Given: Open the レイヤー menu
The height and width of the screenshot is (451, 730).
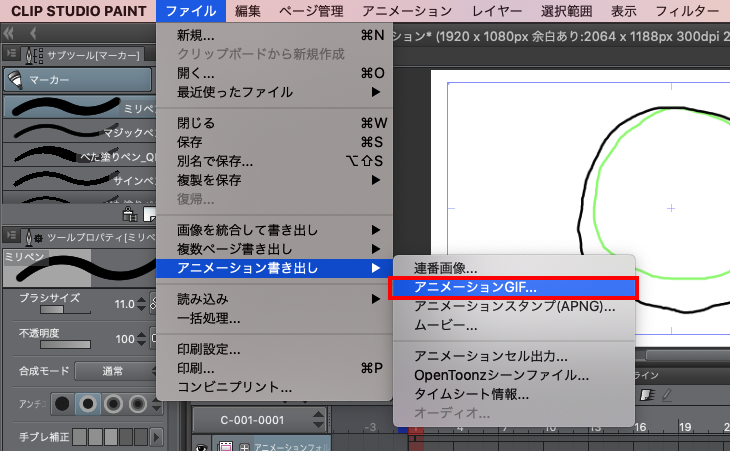Looking at the screenshot, I should (497, 11).
